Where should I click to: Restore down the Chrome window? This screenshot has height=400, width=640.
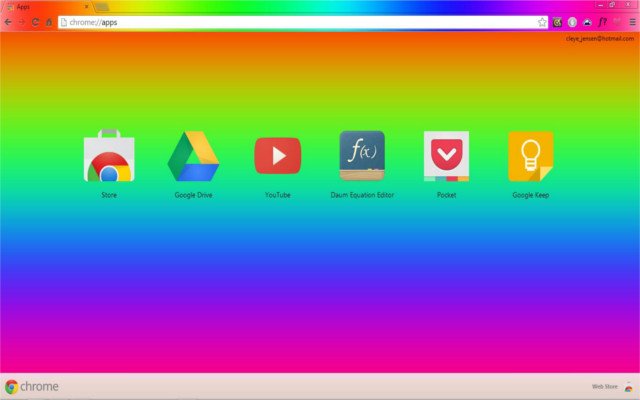click(x=612, y=5)
